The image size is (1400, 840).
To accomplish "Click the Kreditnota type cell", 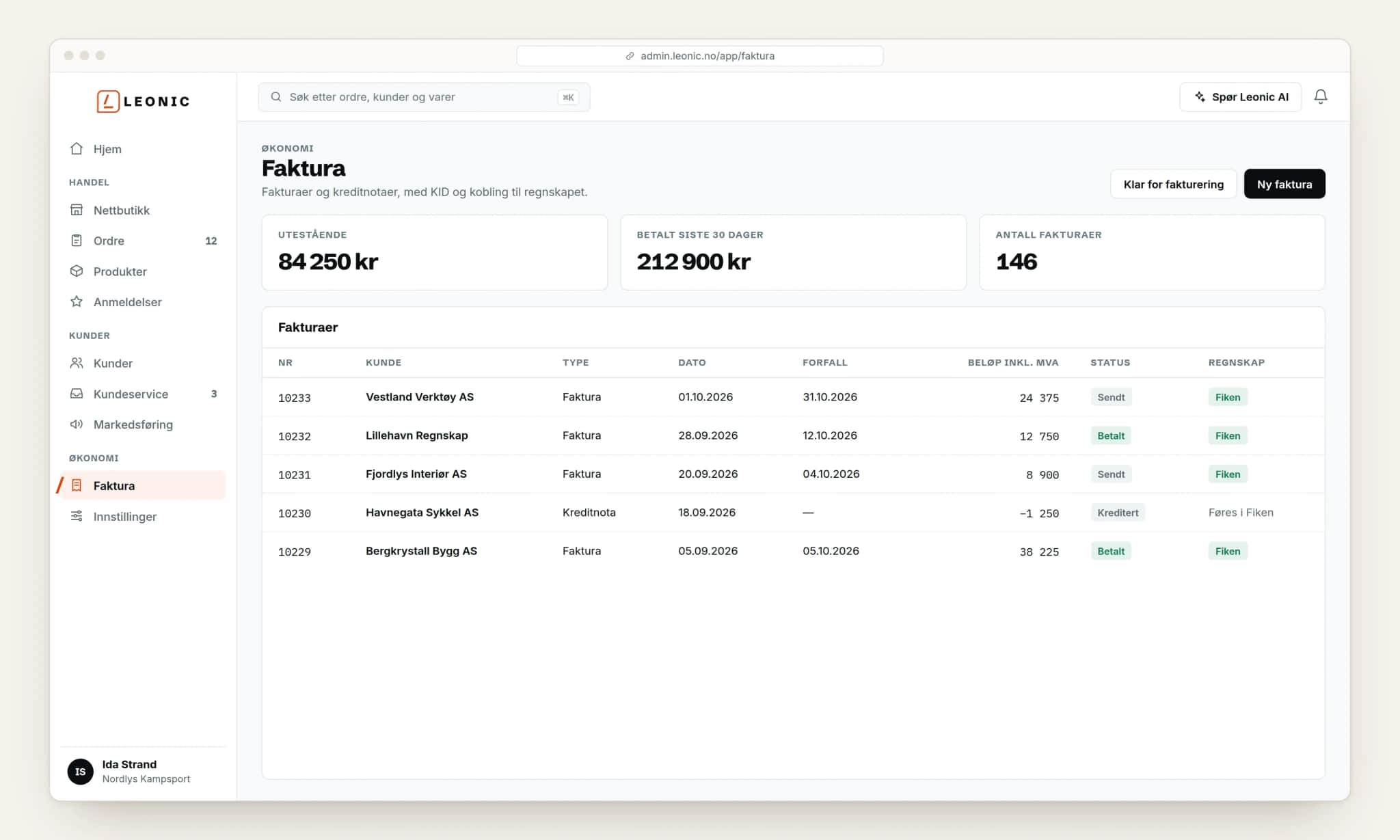I will click(x=589, y=513).
